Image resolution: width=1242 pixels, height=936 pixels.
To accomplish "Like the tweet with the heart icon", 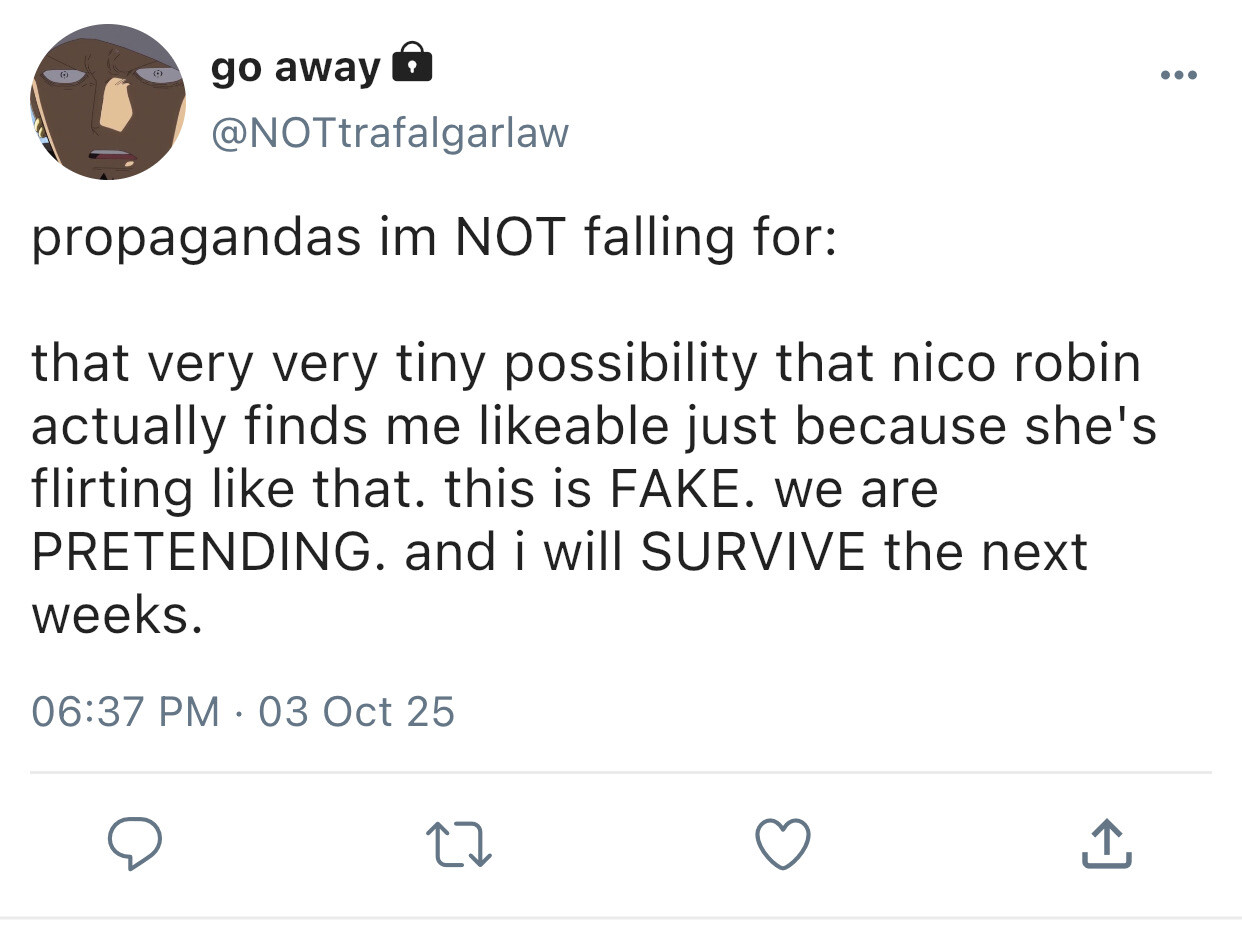I will (781, 847).
